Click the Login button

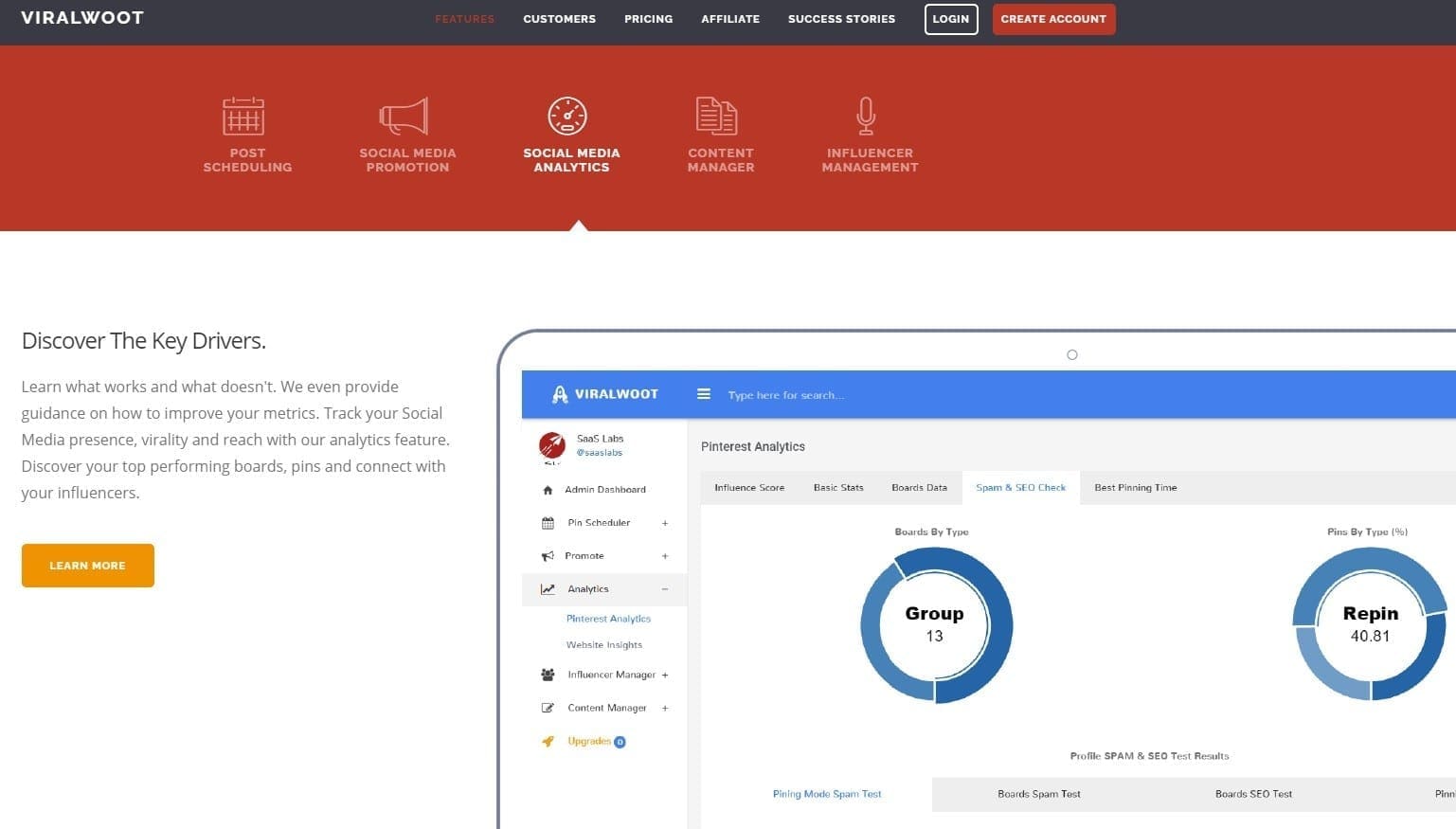[951, 19]
